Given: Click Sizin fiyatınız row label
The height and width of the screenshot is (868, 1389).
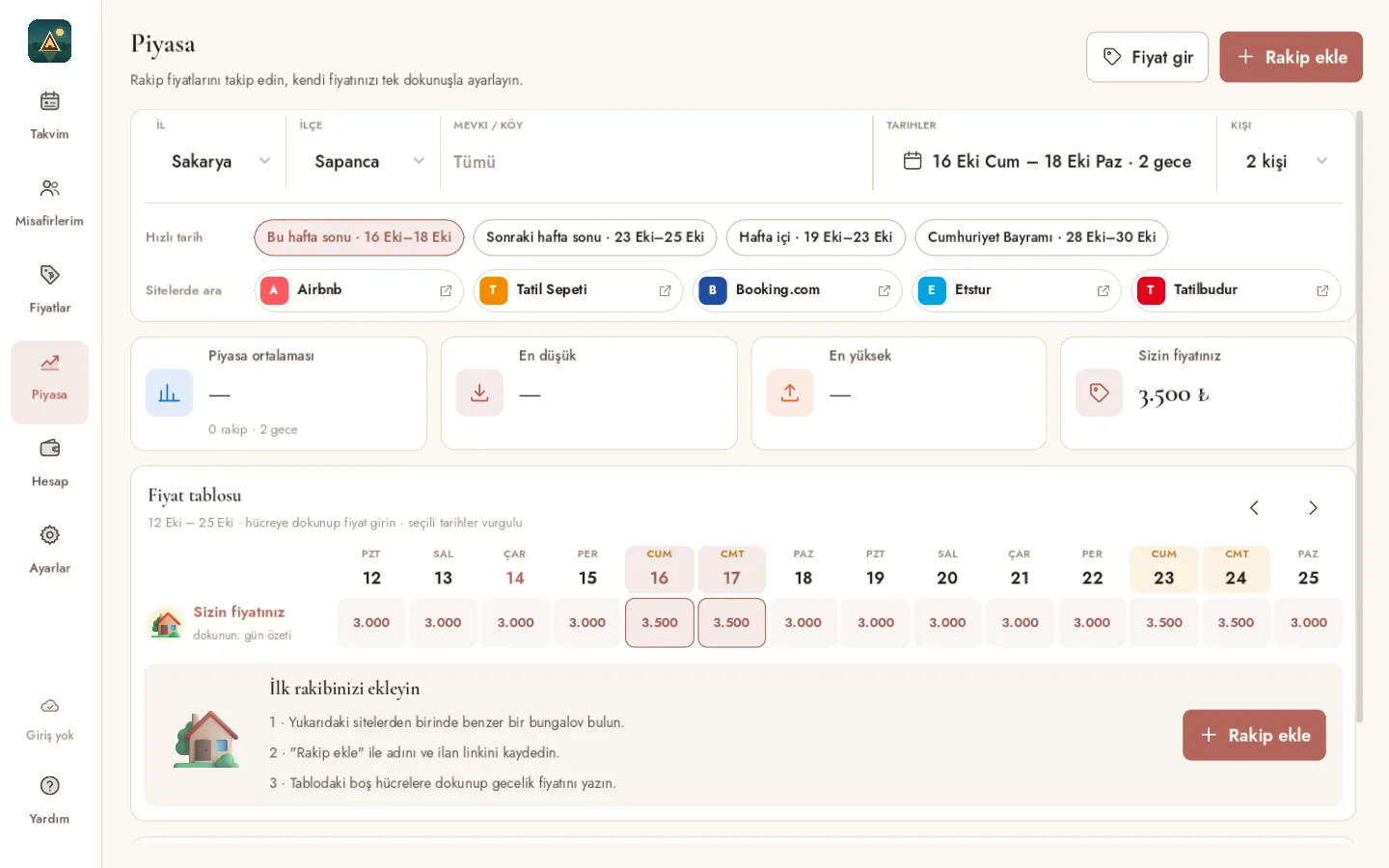Looking at the screenshot, I should point(239,612).
